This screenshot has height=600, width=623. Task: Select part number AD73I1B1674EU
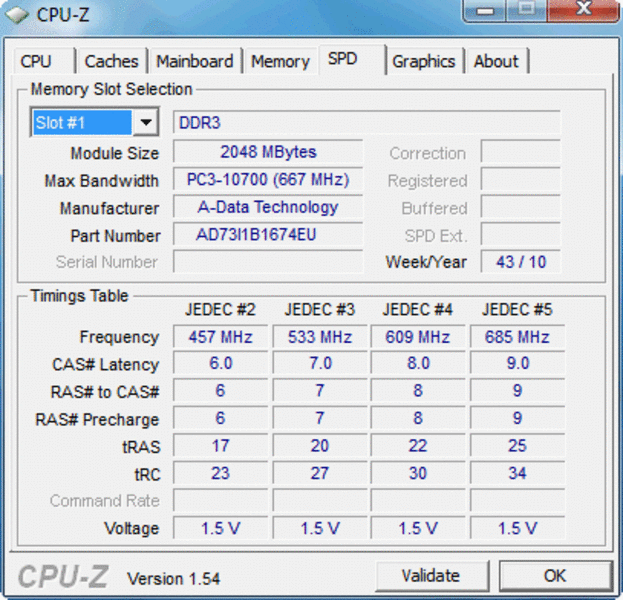click(x=268, y=234)
